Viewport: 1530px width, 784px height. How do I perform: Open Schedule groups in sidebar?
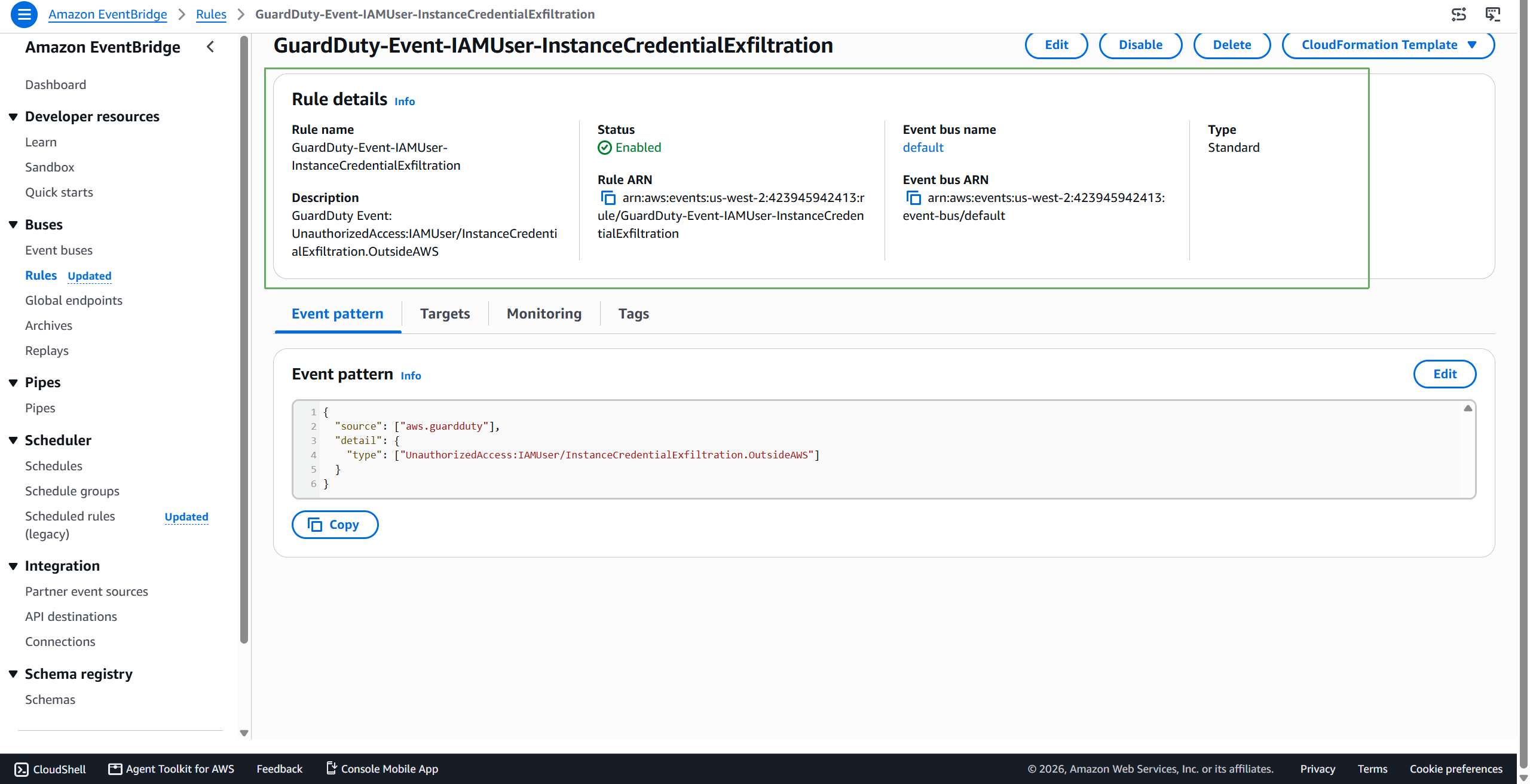click(x=72, y=491)
